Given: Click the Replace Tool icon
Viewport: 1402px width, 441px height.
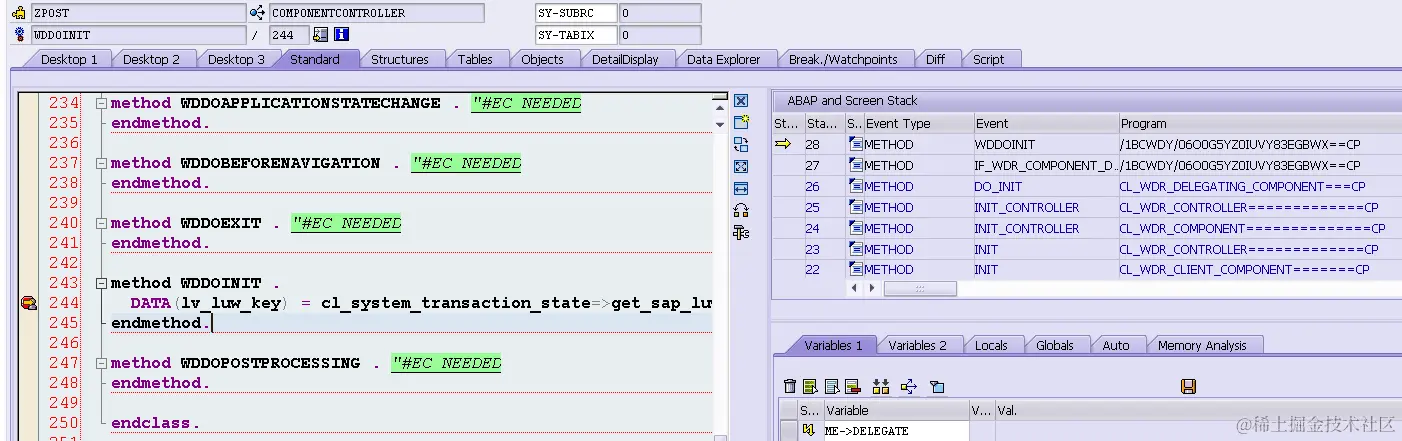Looking at the screenshot, I should (x=741, y=144).
